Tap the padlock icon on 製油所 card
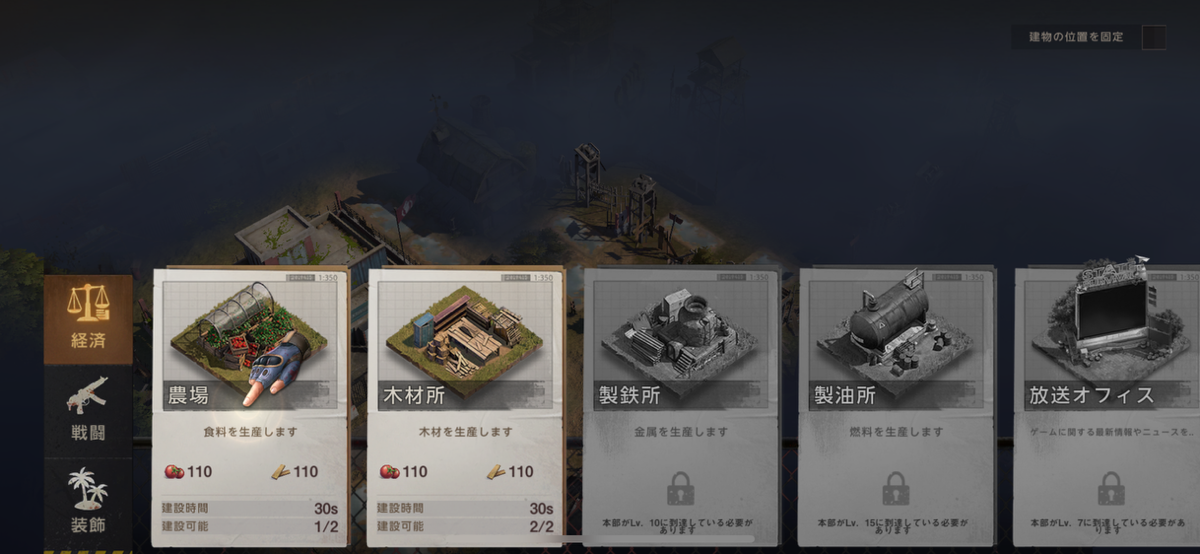The image size is (1200, 554). [896, 488]
